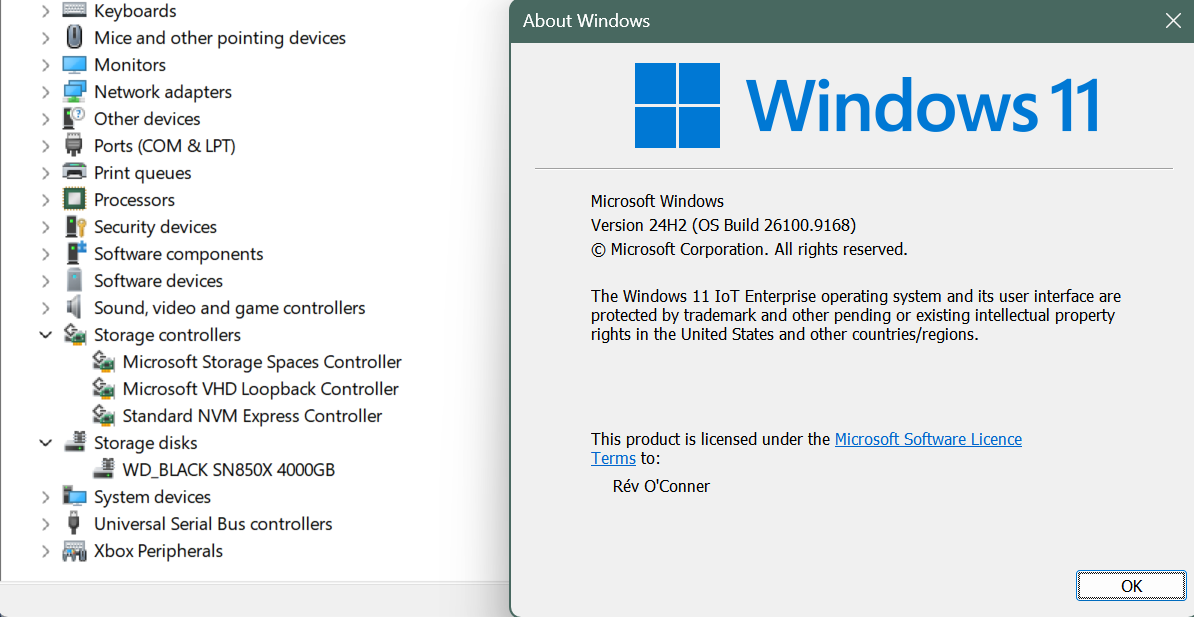Expand the Network adapters node
This screenshot has height=617, width=1194.
click(x=46, y=91)
